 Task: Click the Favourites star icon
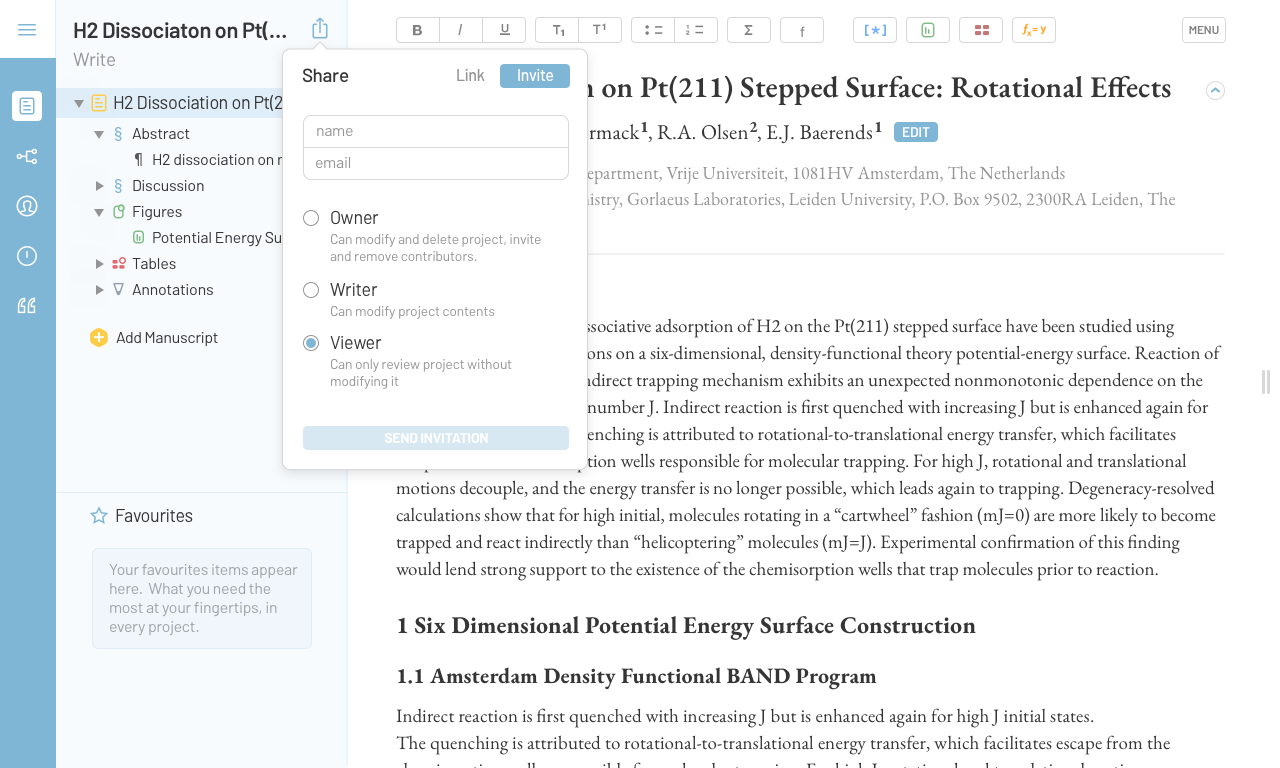click(x=99, y=516)
